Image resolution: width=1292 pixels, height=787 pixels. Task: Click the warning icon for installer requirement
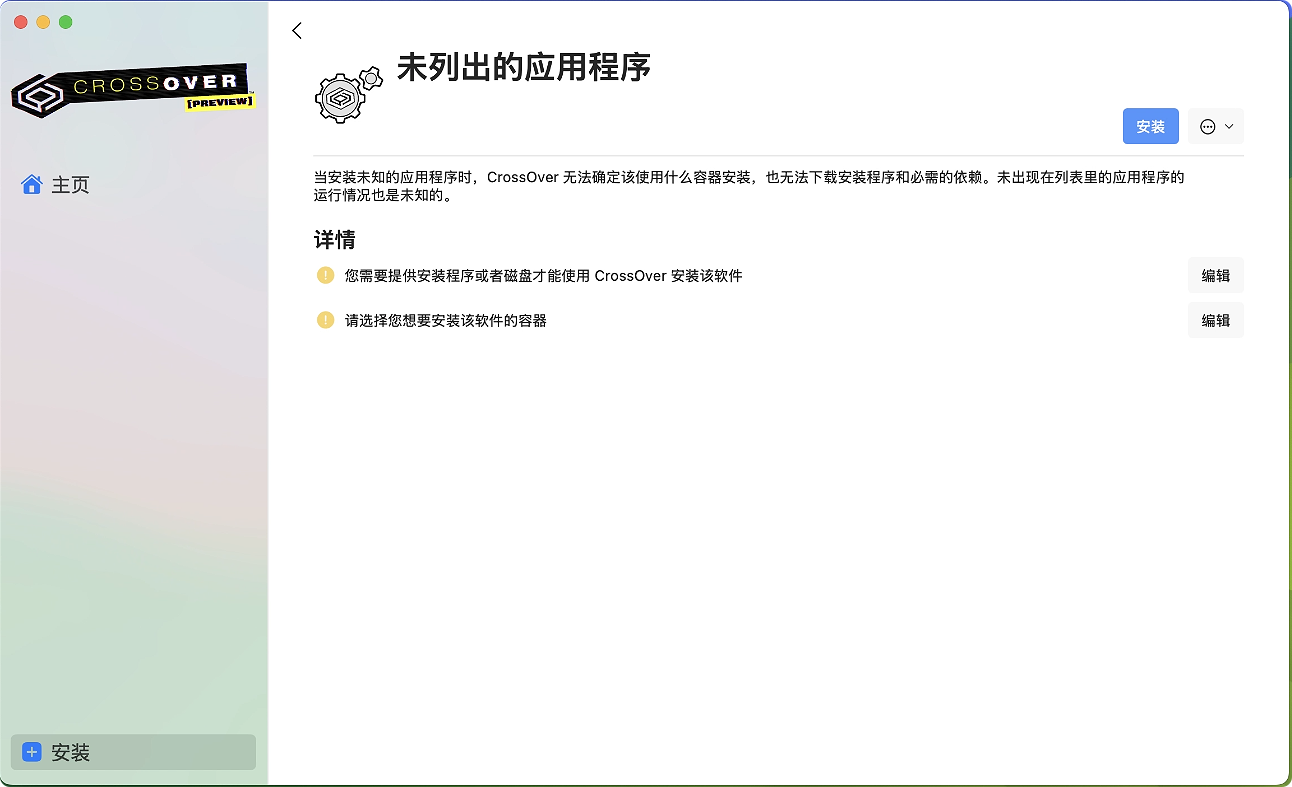coord(325,275)
